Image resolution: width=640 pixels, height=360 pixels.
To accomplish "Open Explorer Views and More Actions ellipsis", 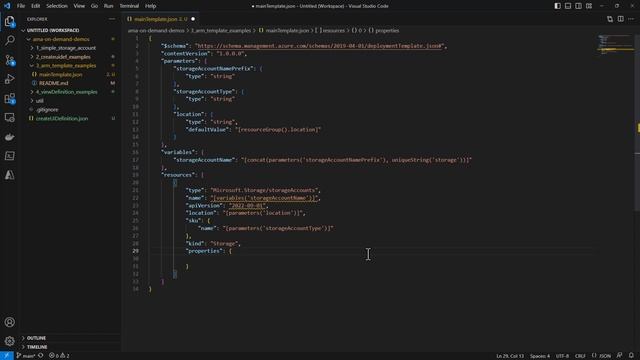I will click(112, 19).
